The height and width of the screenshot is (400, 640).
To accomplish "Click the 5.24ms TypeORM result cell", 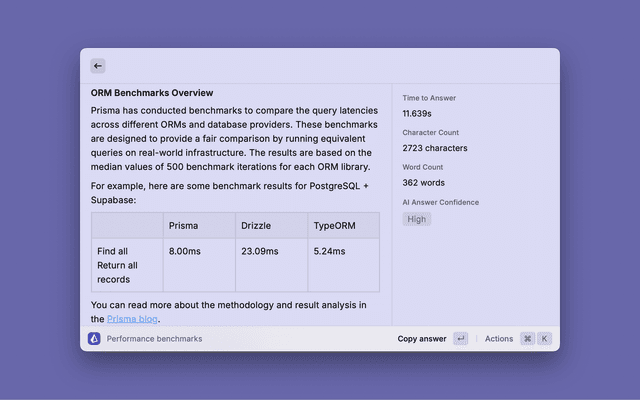I will click(x=329, y=251).
